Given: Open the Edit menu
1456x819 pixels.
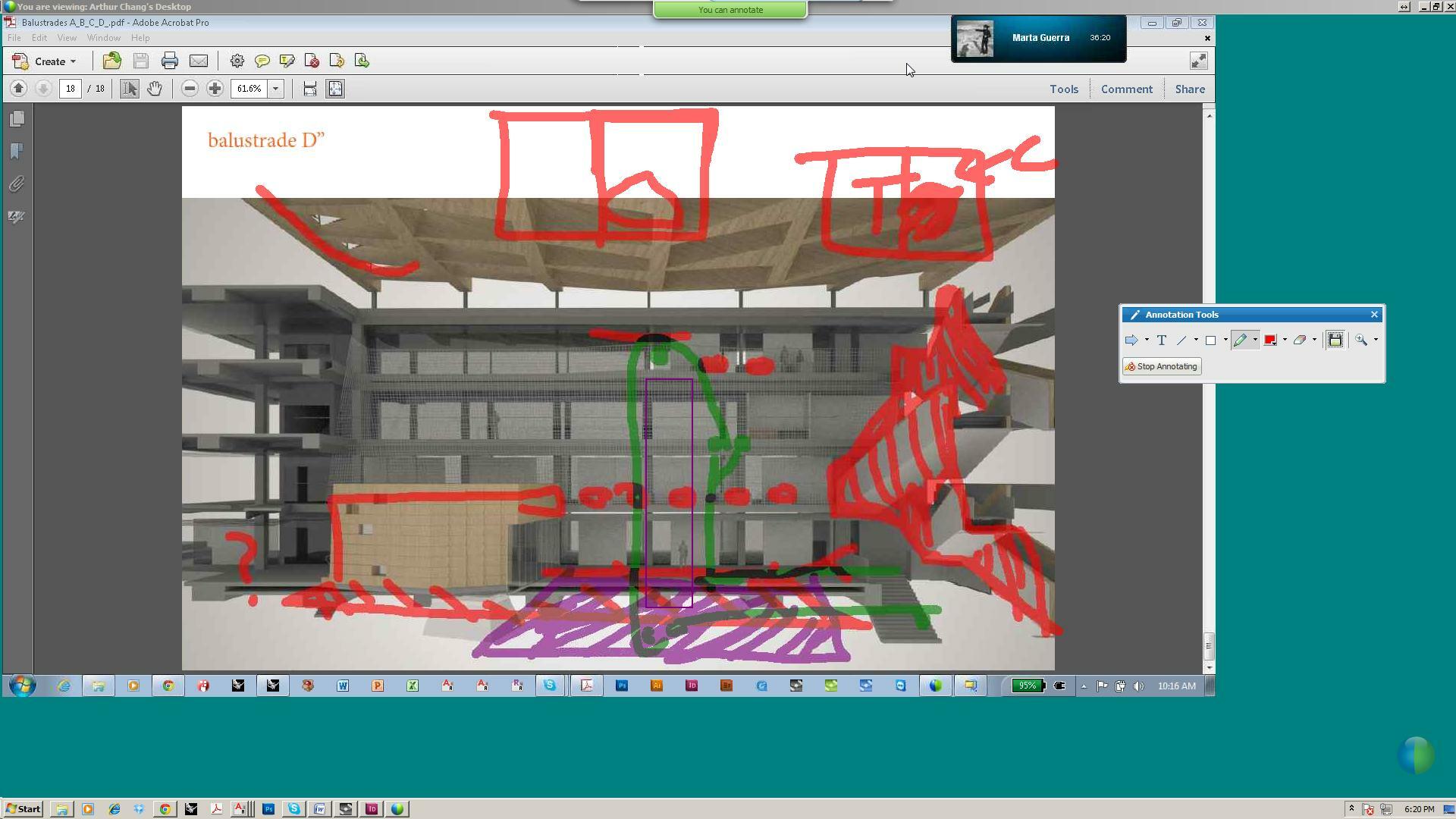Looking at the screenshot, I should [x=39, y=38].
